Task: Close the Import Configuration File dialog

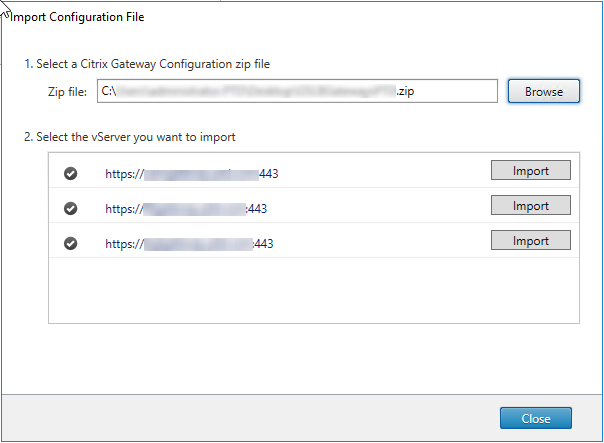Action: 535,418
